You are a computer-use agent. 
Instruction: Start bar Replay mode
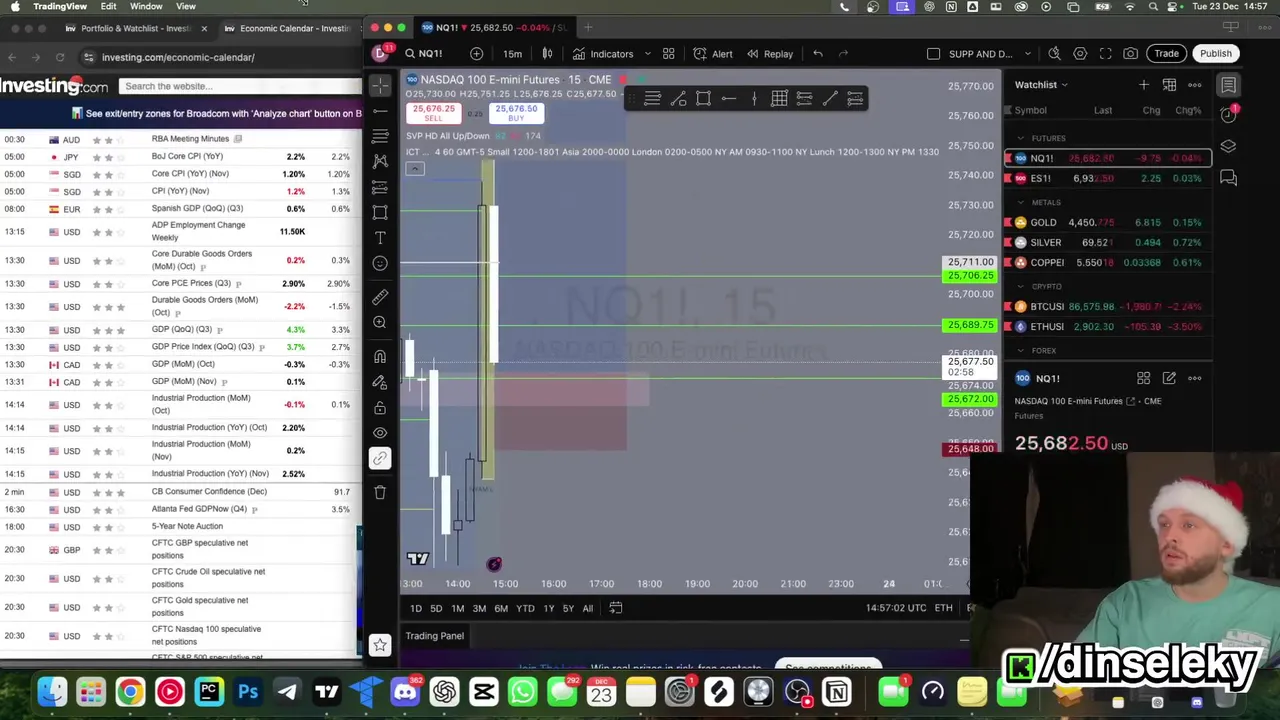(x=770, y=54)
